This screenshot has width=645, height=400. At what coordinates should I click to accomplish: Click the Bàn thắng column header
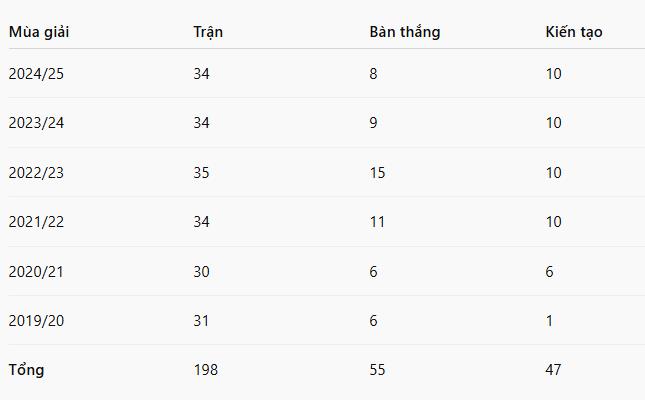point(405,32)
